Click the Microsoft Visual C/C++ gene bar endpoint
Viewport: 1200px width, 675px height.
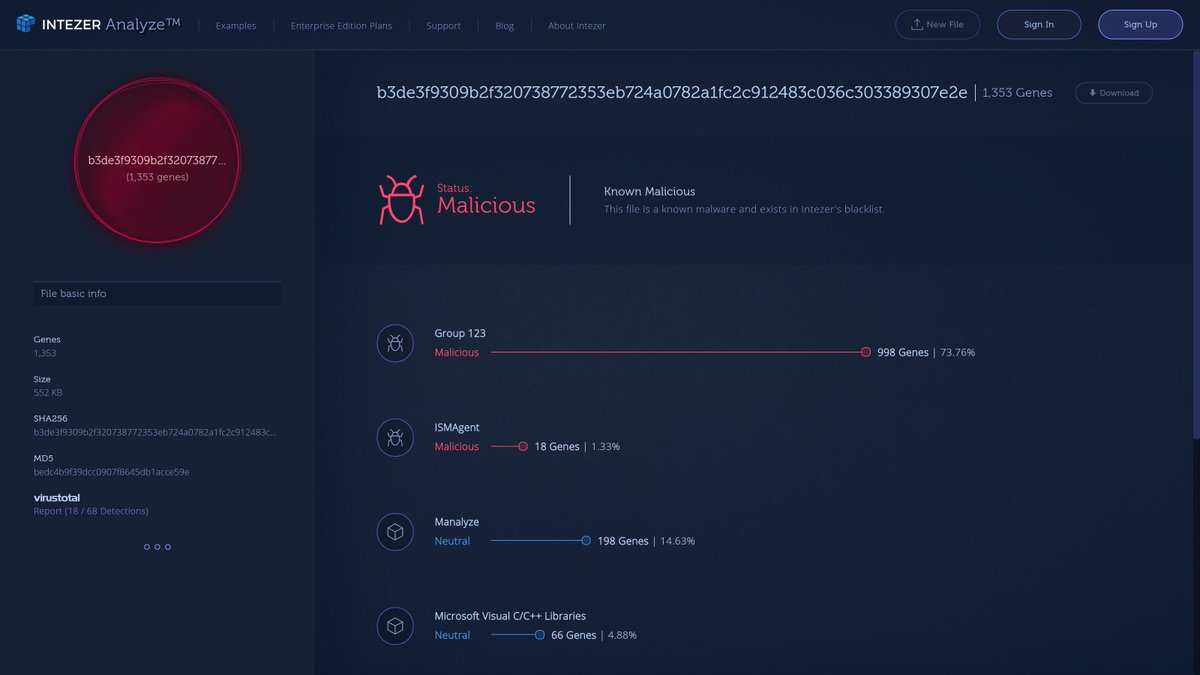tap(540, 635)
